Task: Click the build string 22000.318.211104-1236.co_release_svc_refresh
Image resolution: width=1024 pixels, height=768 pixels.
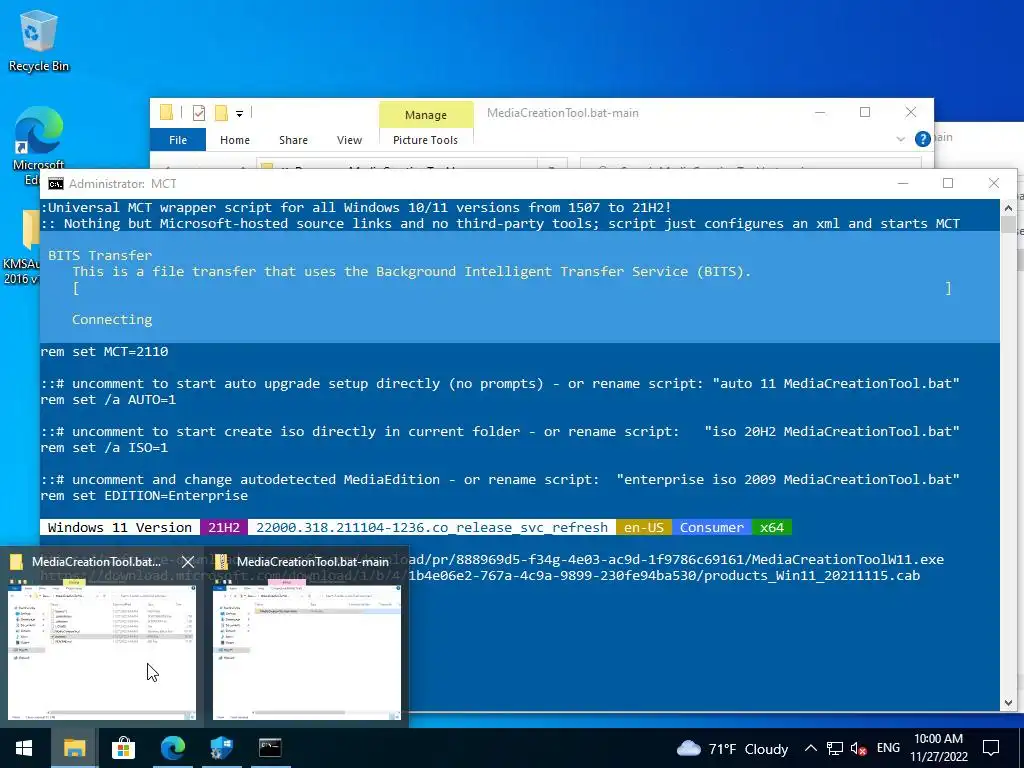Action: pyautogui.click(x=432, y=527)
